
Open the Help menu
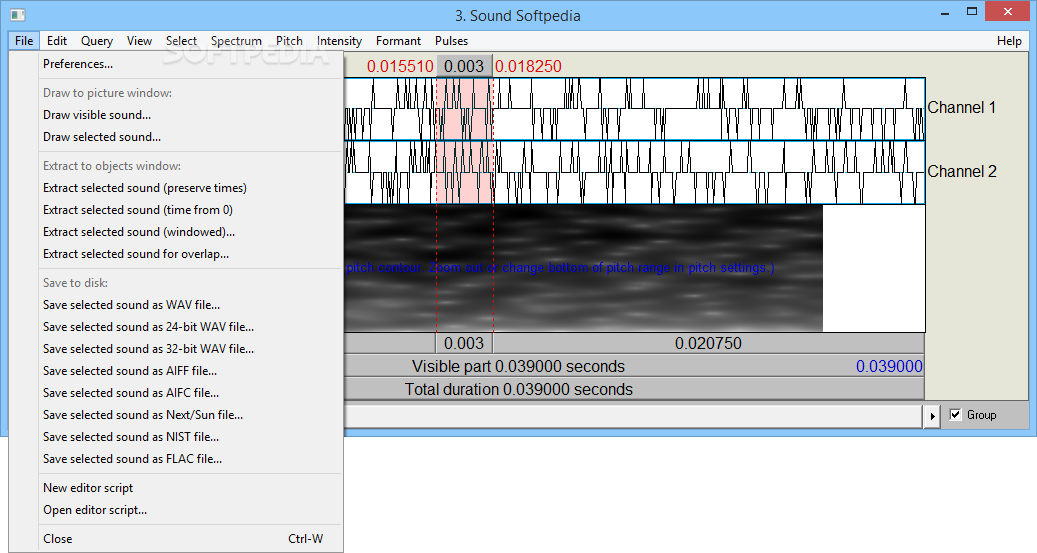point(1009,41)
